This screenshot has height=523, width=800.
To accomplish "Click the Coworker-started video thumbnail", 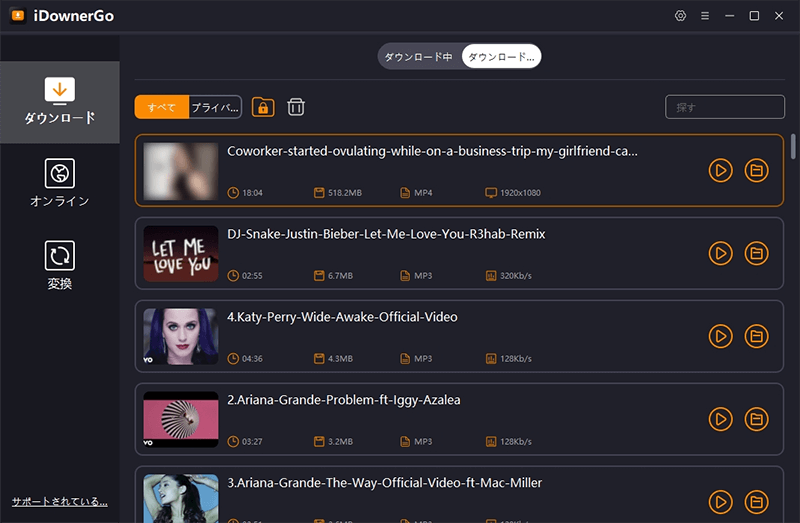I will (x=181, y=171).
